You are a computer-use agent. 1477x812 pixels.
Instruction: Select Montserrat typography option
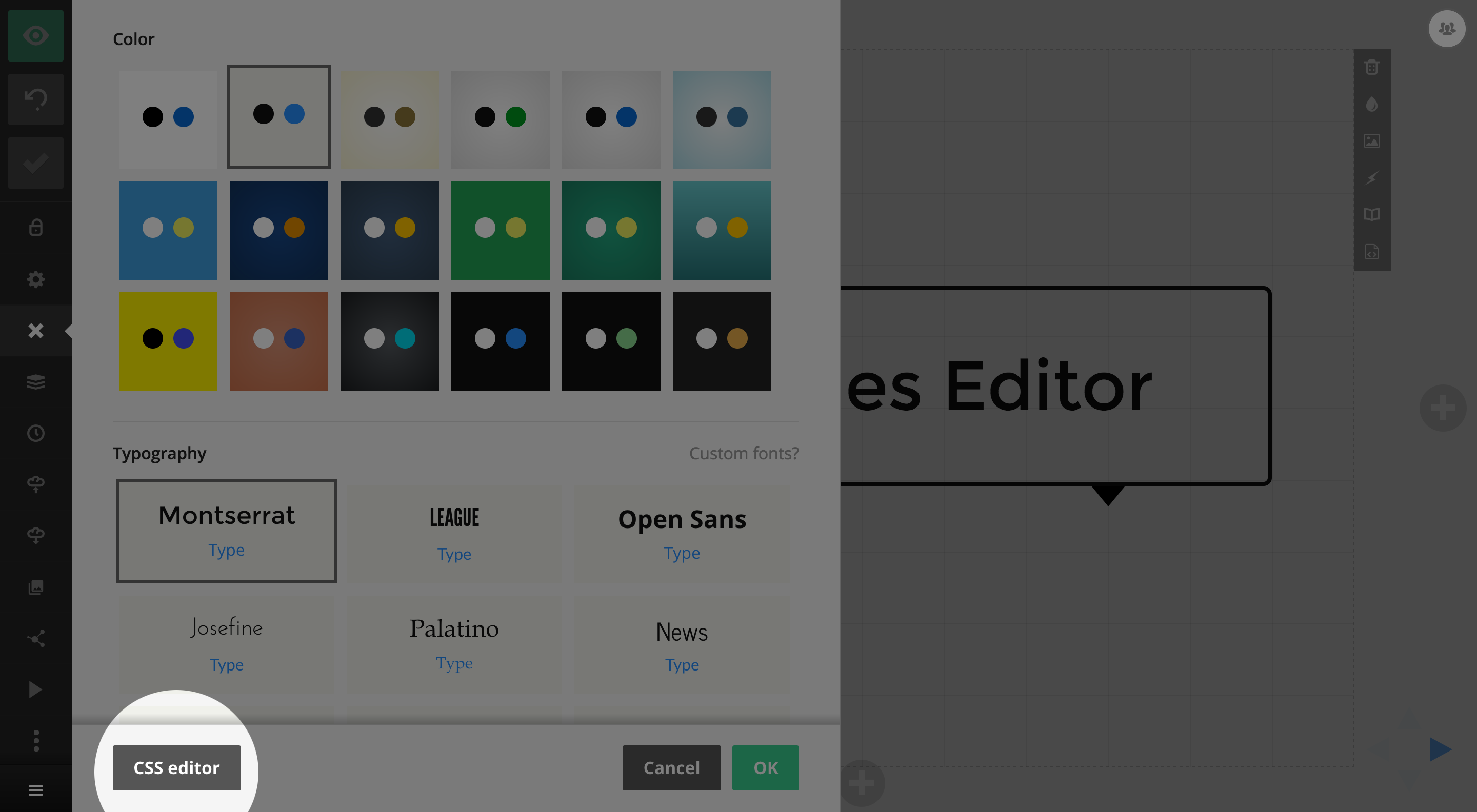(x=226, y=530)
